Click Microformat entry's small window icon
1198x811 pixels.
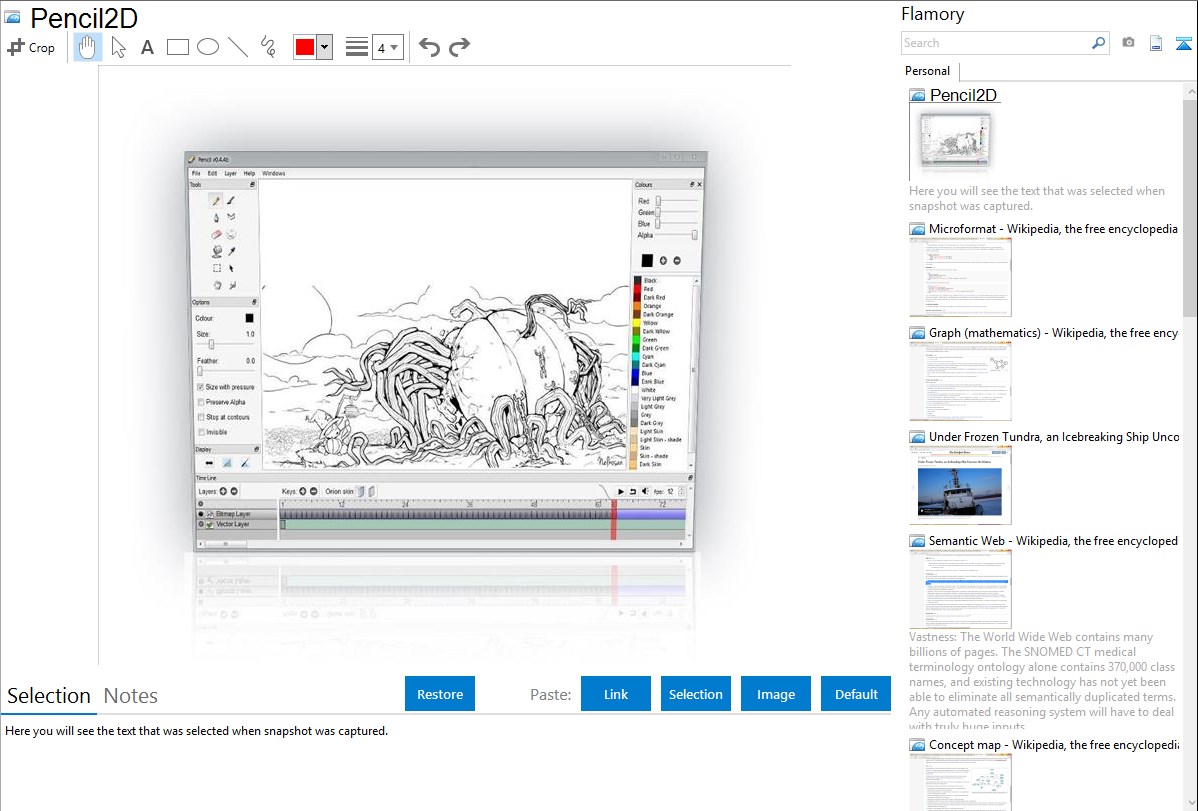[917, 229]
